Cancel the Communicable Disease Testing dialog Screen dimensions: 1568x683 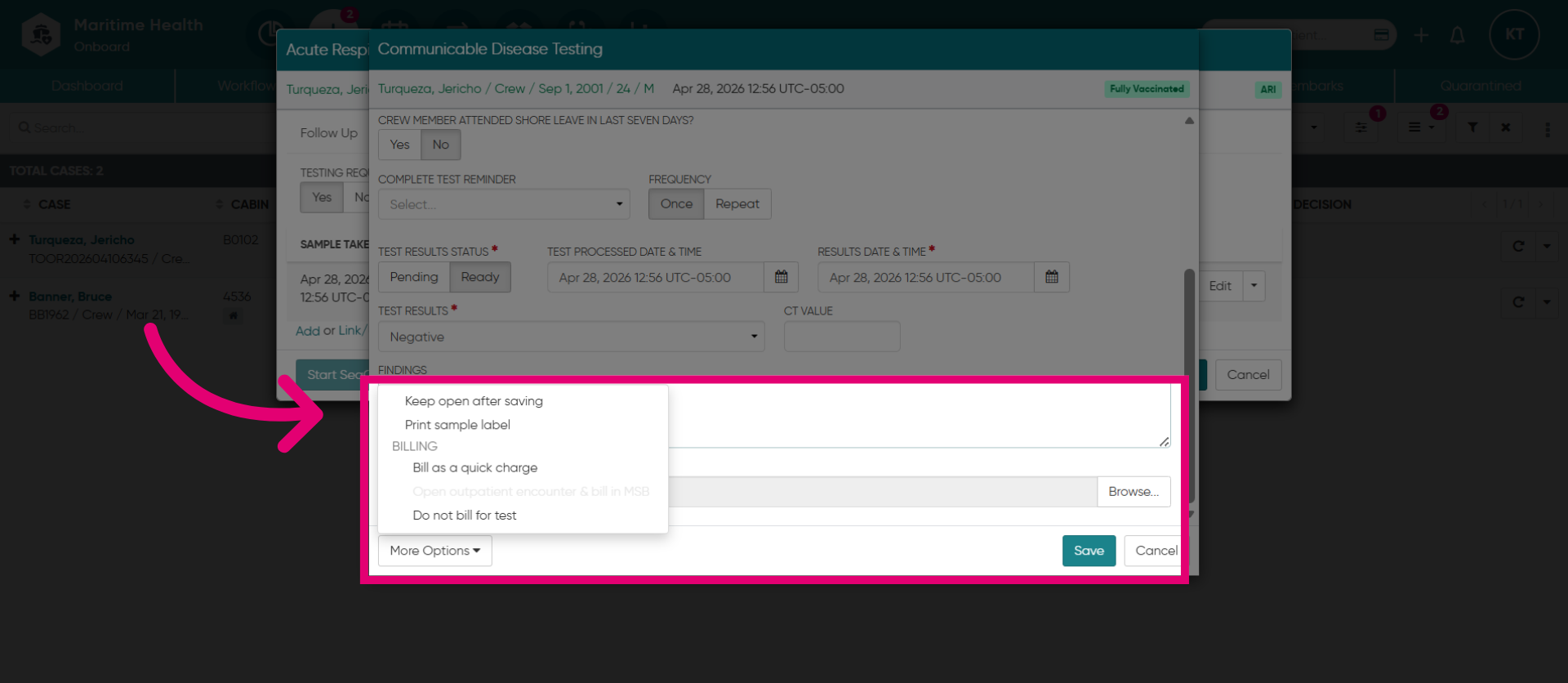coord(1156,551)
